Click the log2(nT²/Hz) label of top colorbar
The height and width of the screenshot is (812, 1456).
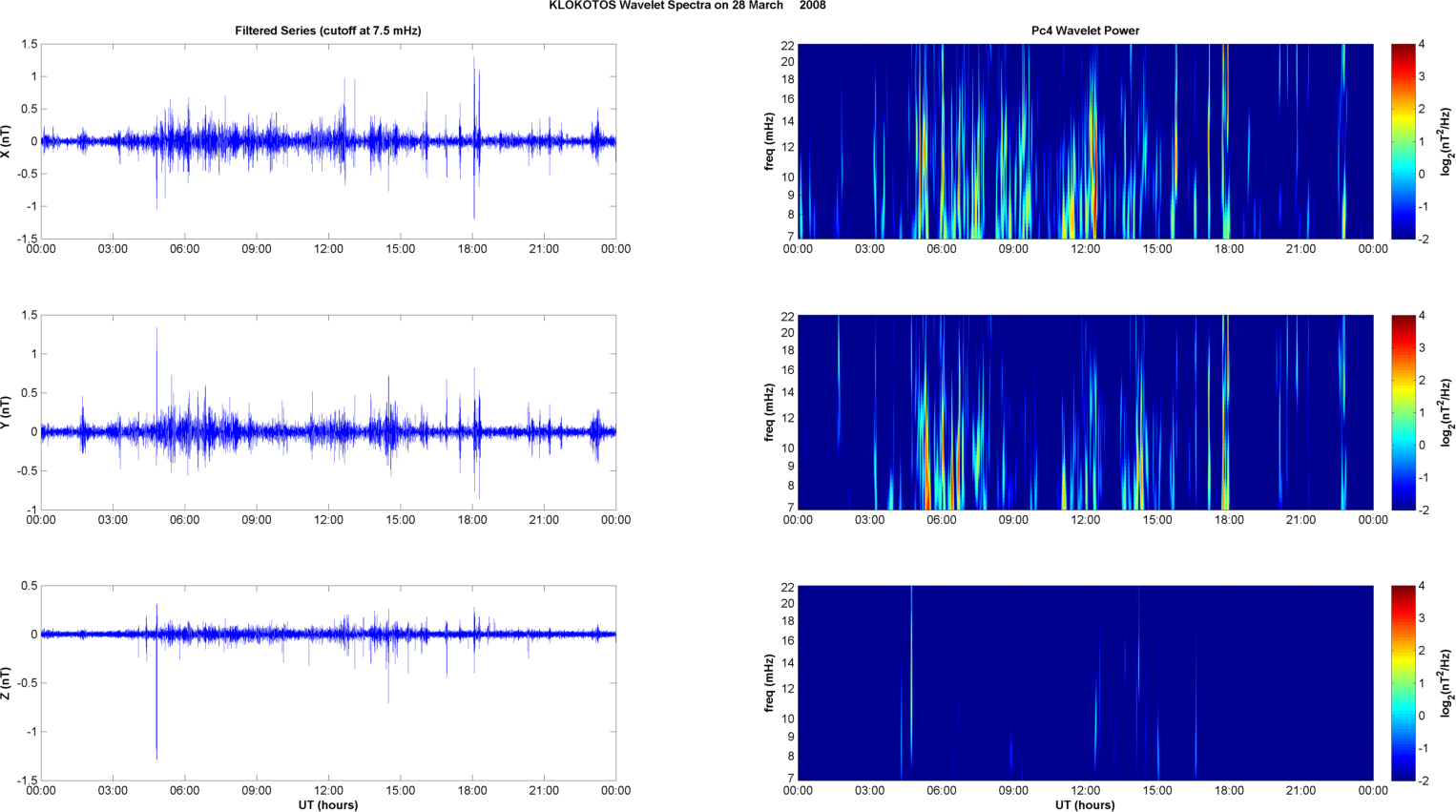(1446, 141)
